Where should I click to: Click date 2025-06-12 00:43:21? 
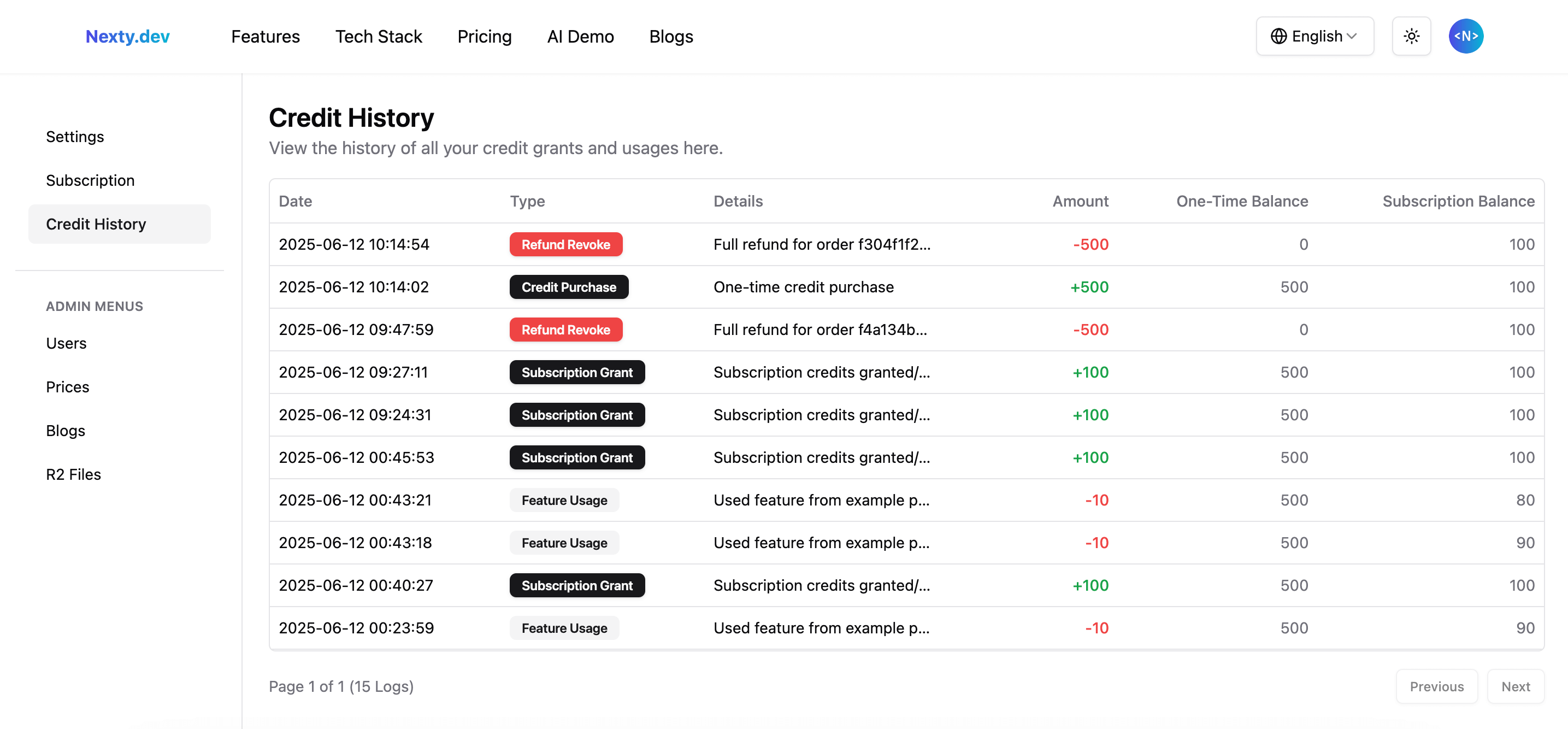[x=355, y=501]
